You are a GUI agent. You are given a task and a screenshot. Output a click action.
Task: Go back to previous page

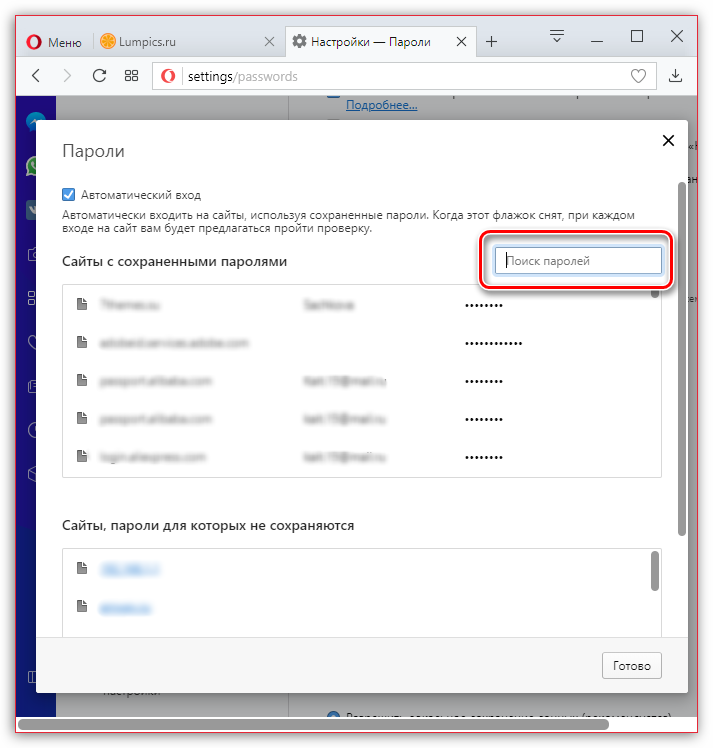tap(36, 75)
